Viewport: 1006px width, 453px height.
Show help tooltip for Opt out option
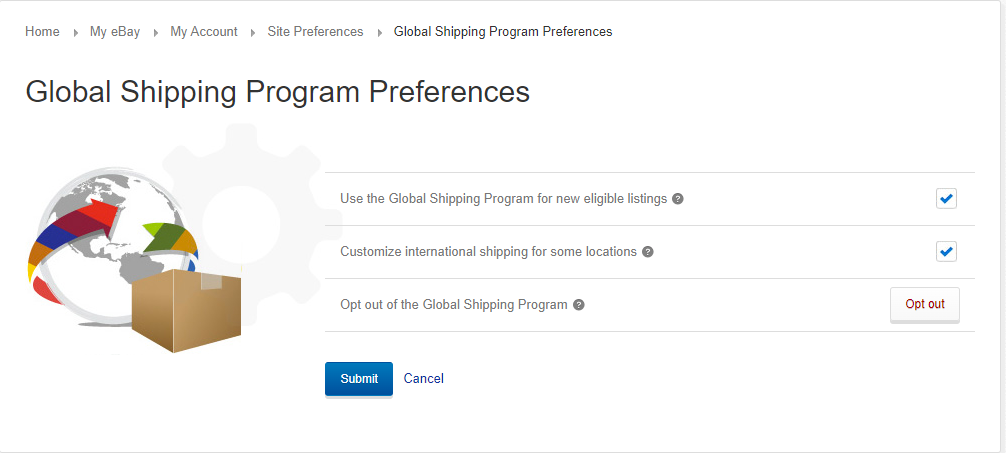pyautogui.click(x=579, y=305)
